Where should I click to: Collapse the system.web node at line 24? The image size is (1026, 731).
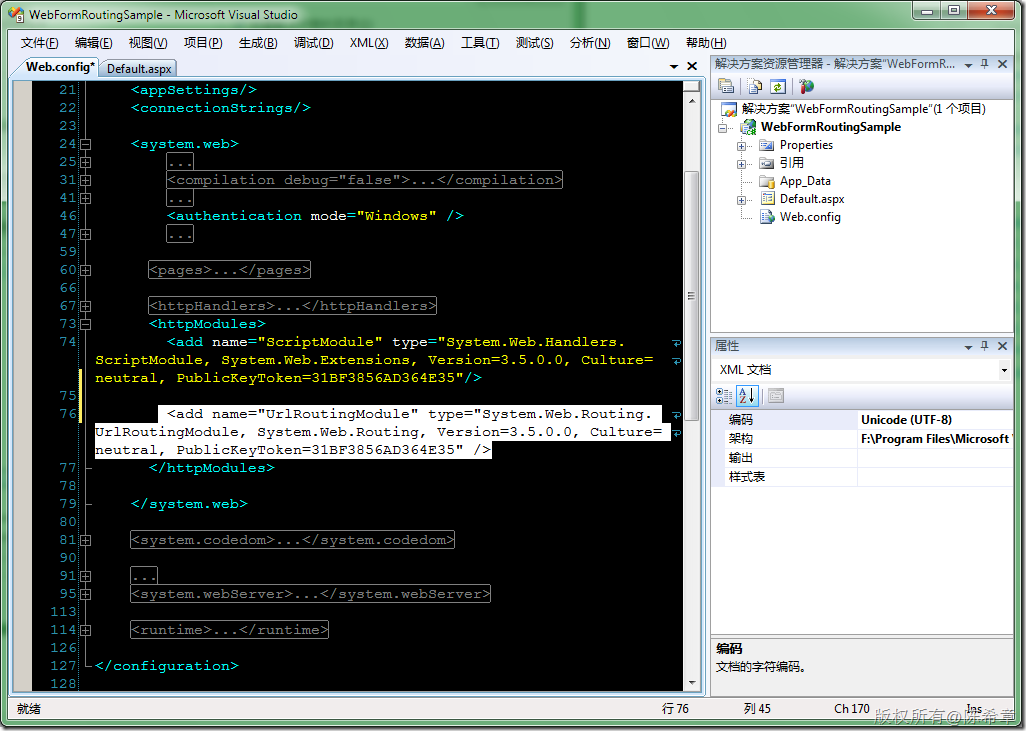tap(86, 144)
